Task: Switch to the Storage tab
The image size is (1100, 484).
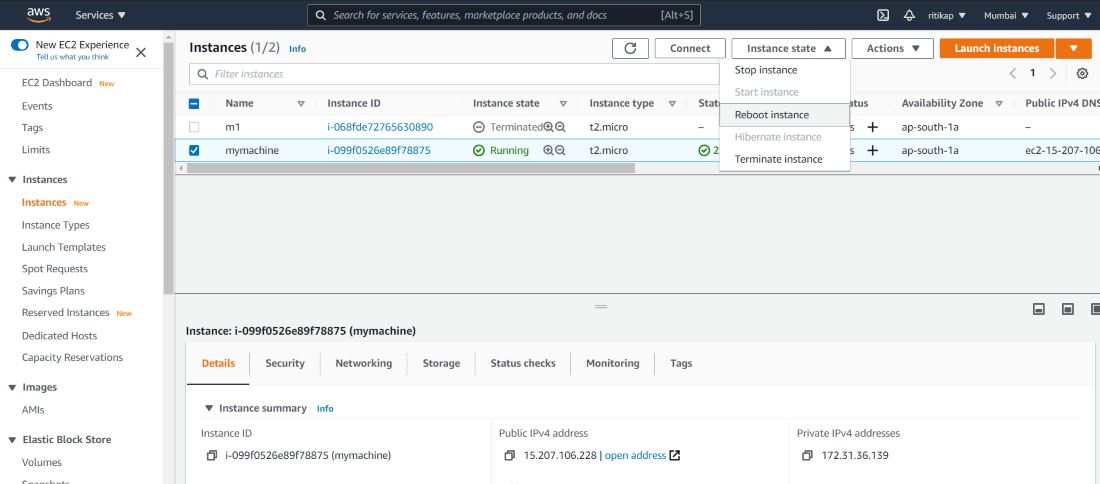Action: coord(441,363)
